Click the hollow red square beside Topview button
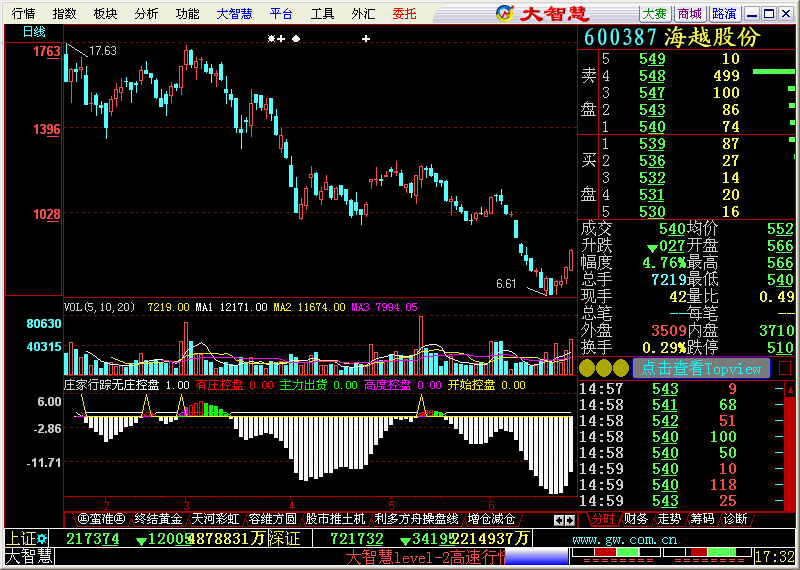 pos(785,368)
